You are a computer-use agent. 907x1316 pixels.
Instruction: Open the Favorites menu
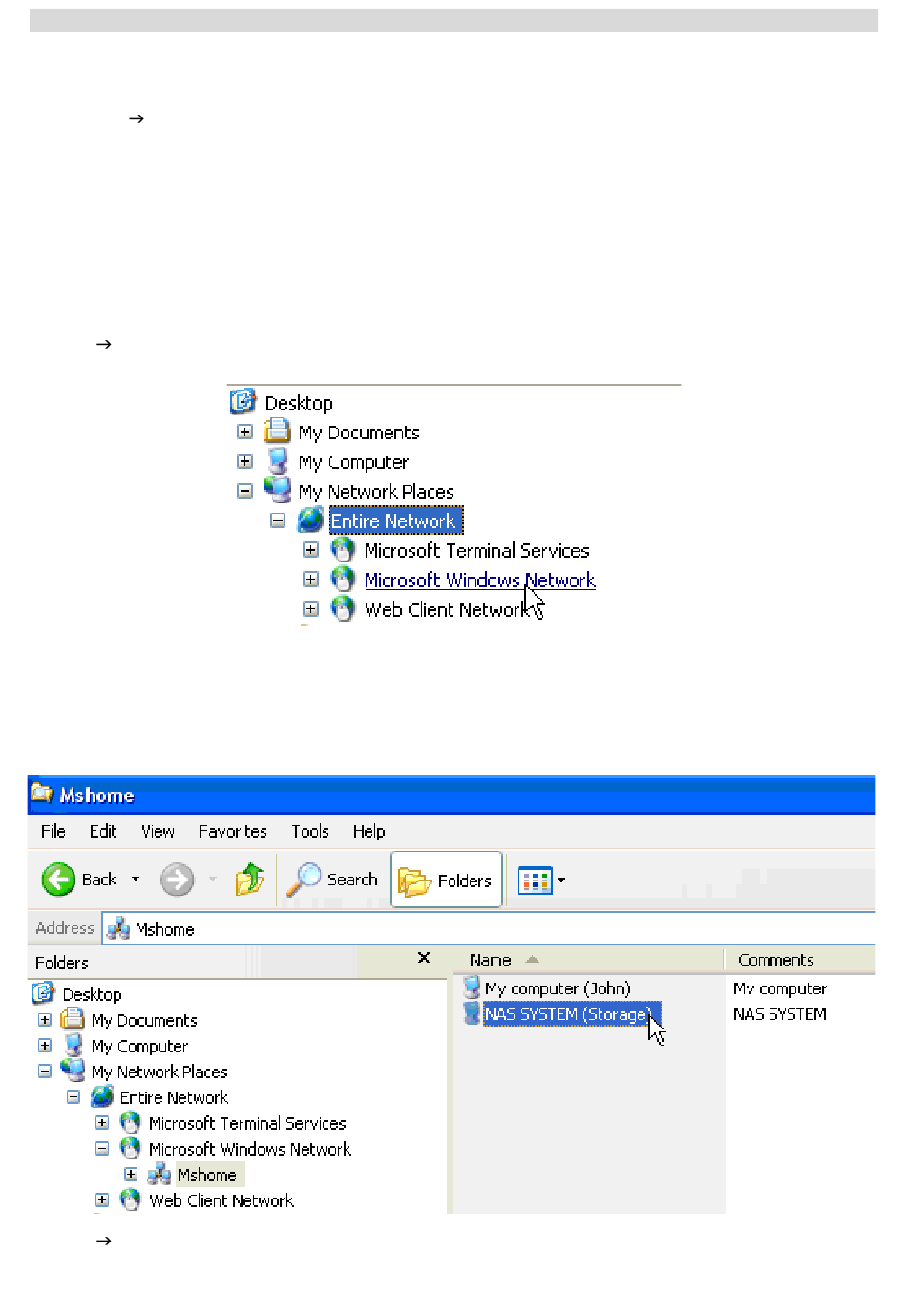(233, 832)
